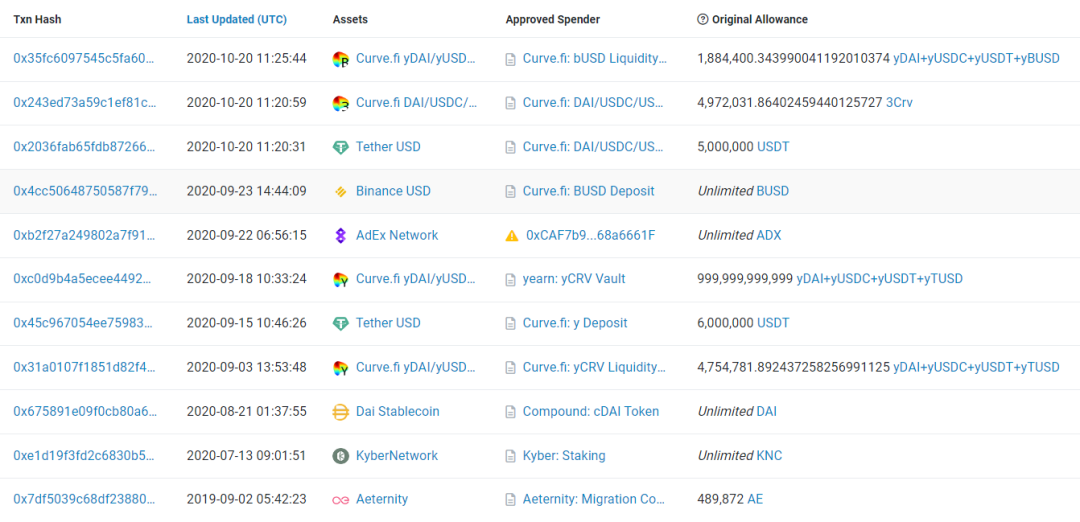
Task: Click the contract icon beside Curve.fi: y Deposit
Action: 511,324
